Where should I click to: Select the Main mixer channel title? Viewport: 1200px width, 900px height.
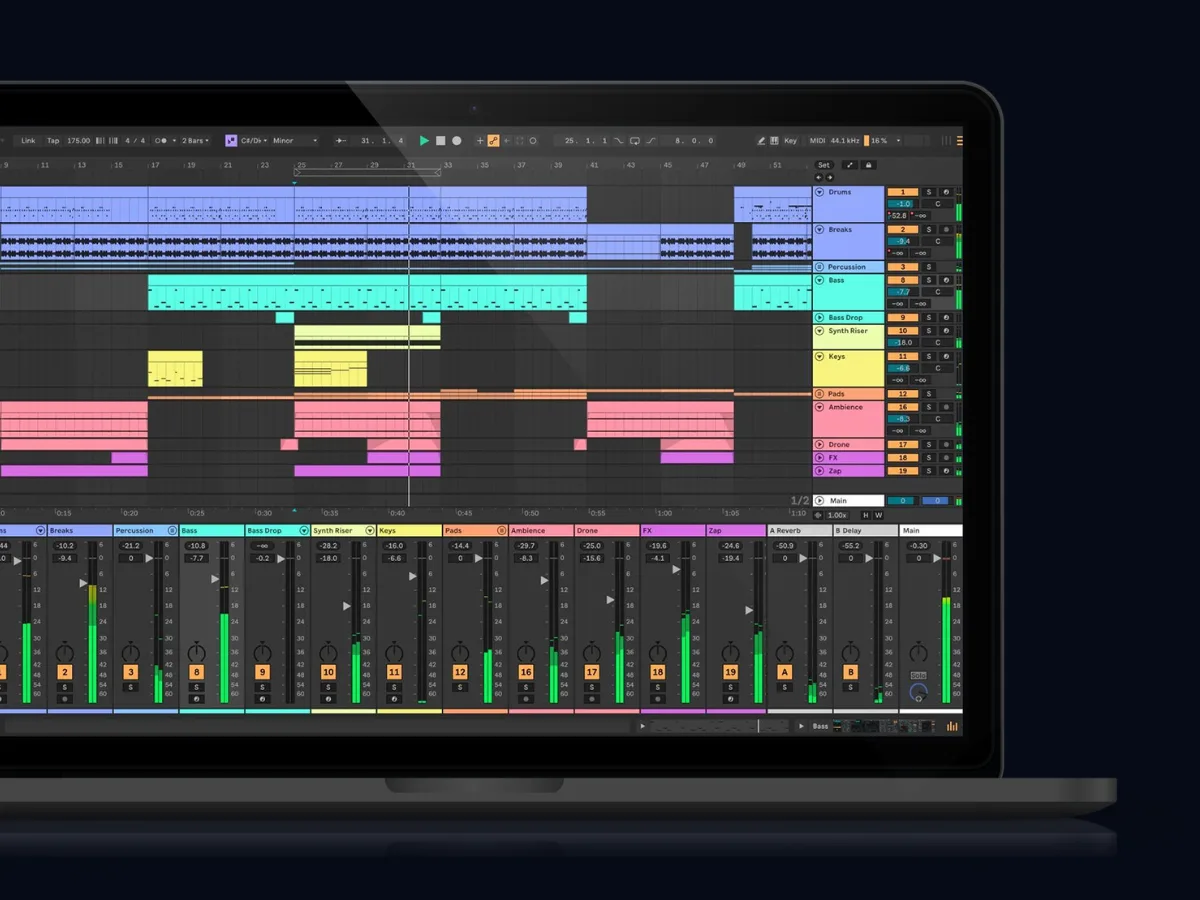click(931, 531)
